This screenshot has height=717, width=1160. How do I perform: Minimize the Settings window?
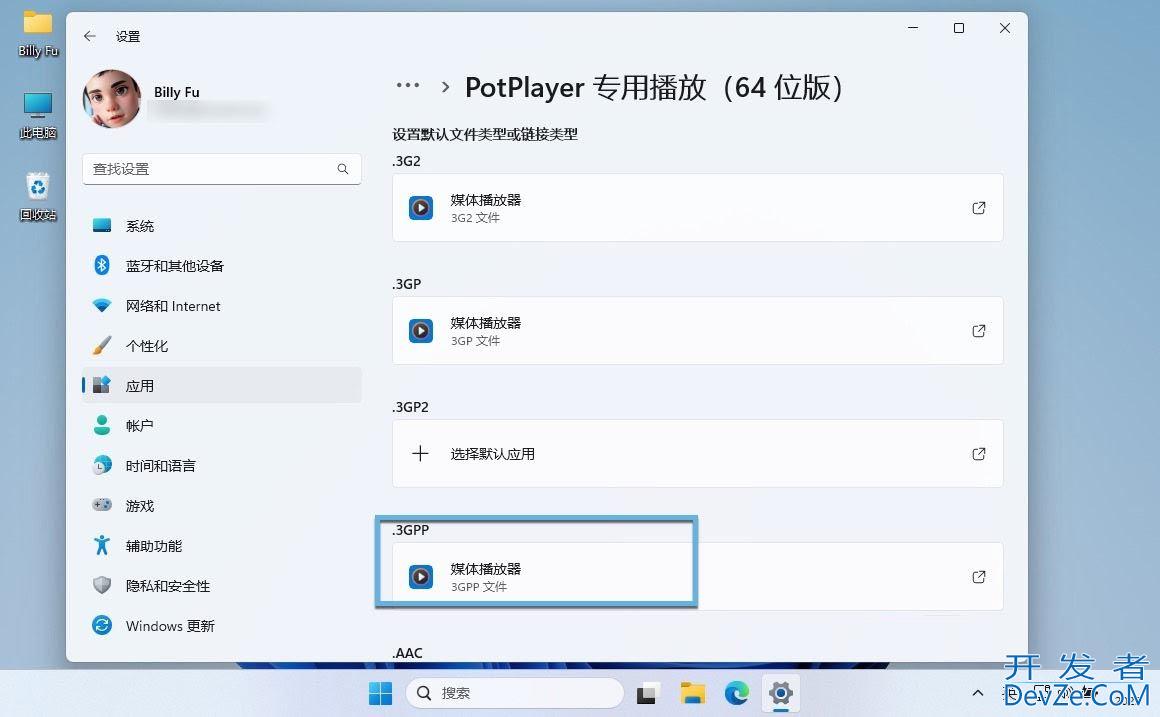pos(913,28)
